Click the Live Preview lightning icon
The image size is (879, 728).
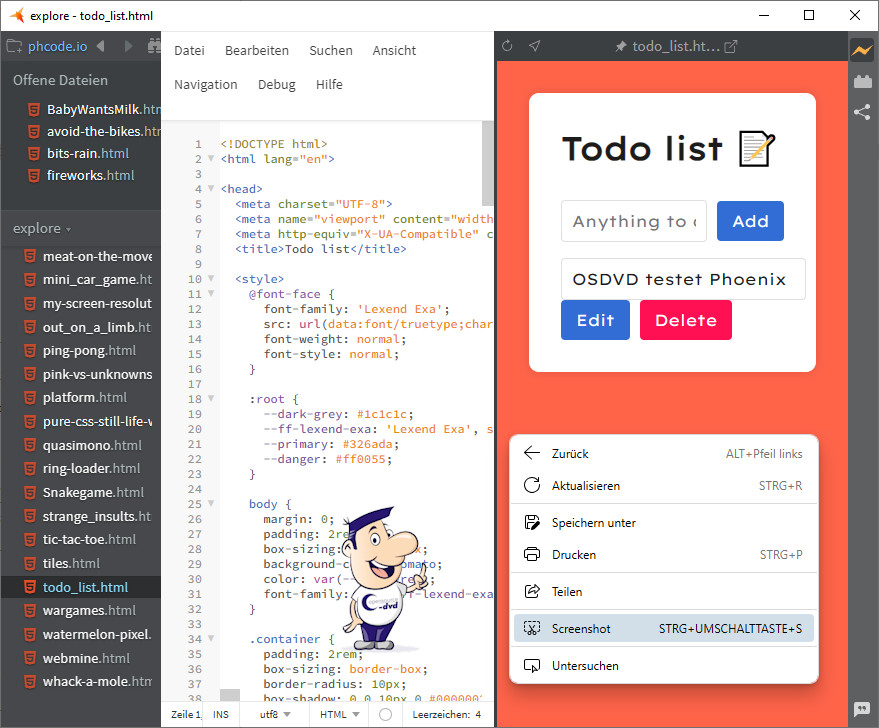pos(861,50)
